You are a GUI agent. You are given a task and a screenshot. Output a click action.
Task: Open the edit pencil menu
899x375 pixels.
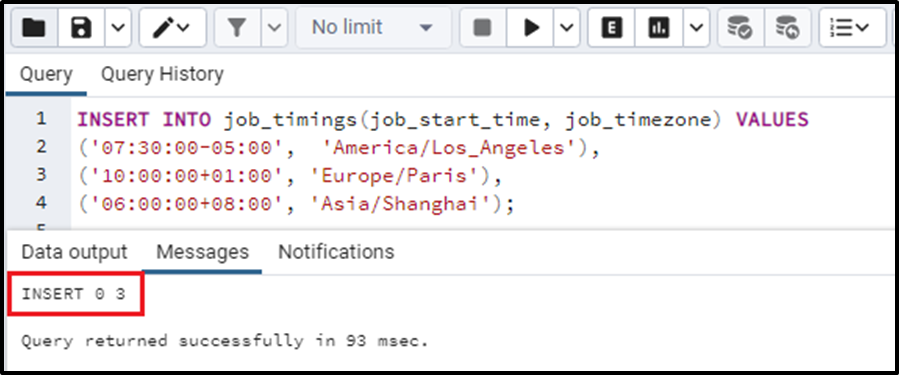coord(172,27)
